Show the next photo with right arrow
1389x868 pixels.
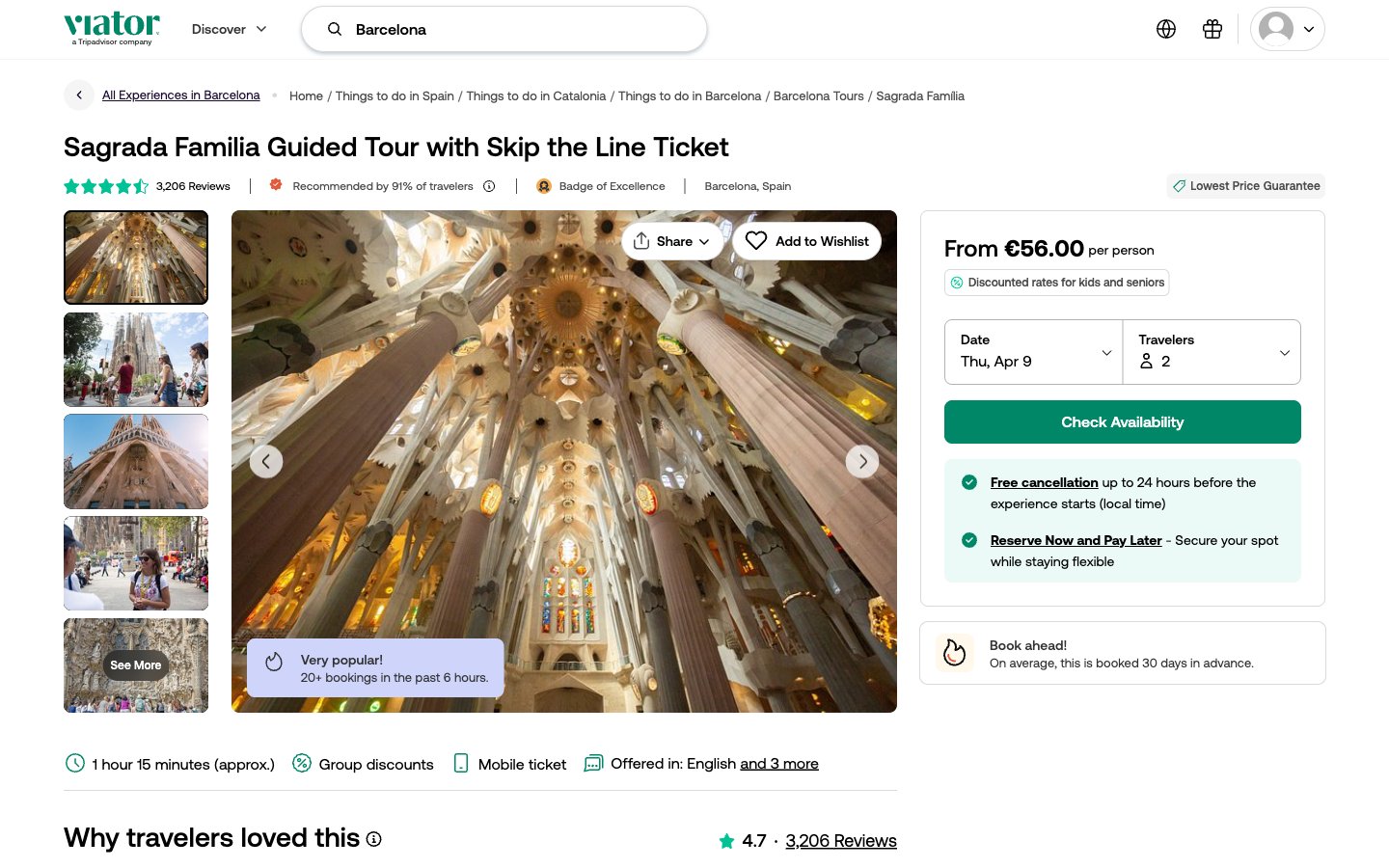point(862,462)
